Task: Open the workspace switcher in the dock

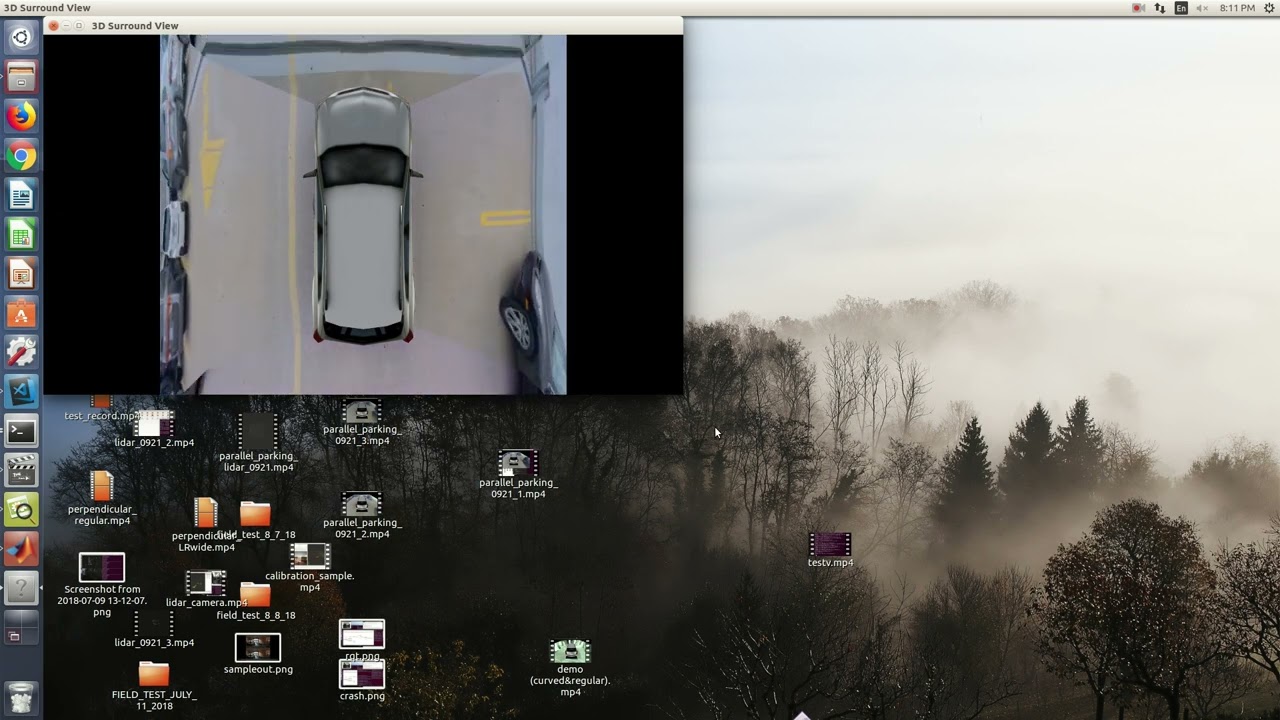Action: (21, 628)
